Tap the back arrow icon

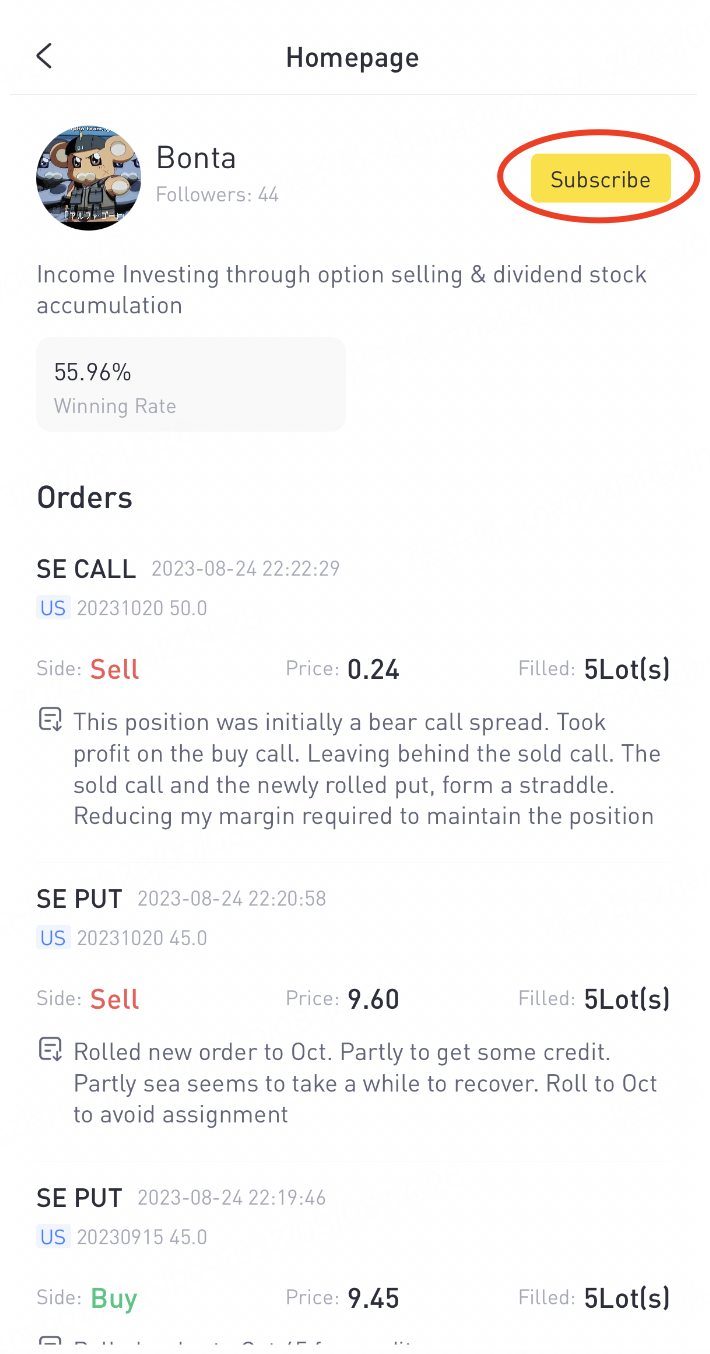(x=44, y=56)
